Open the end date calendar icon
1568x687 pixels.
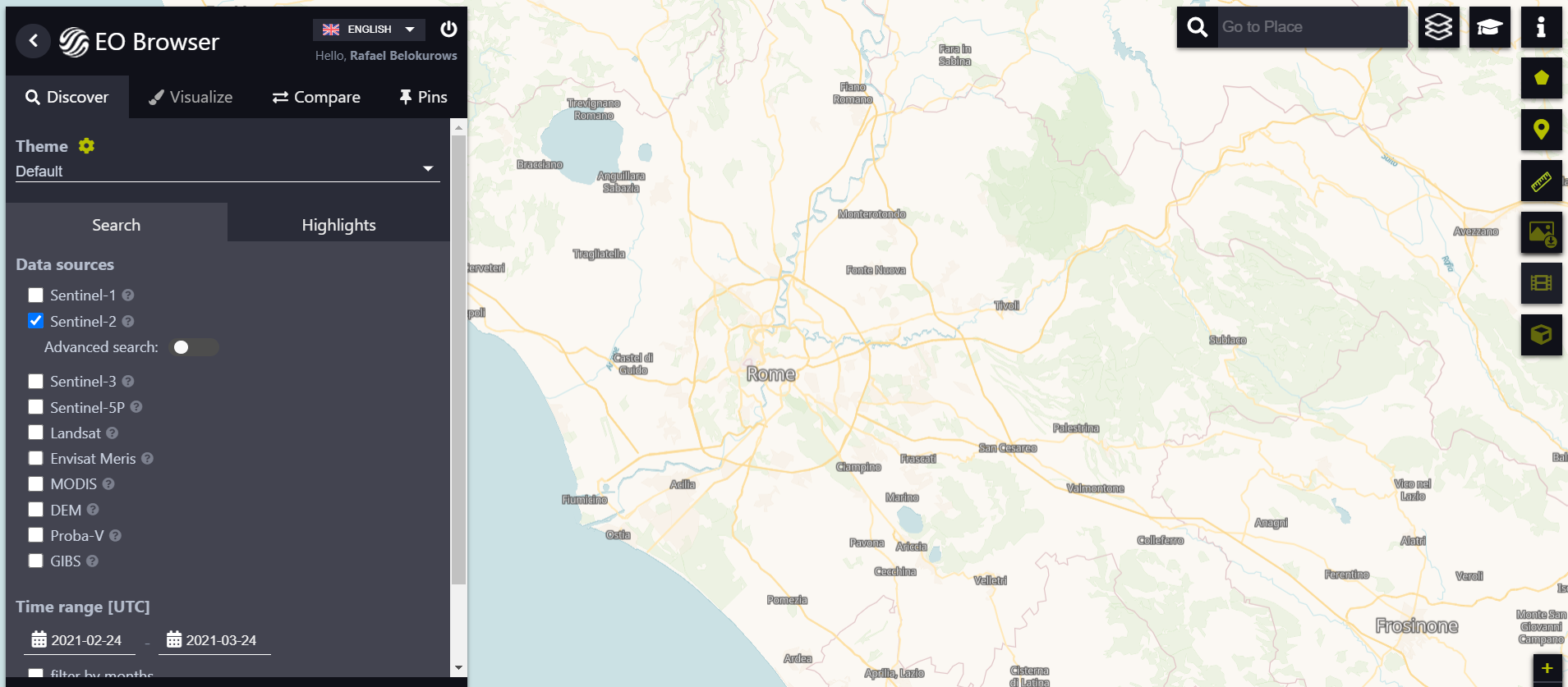(173, 639)
